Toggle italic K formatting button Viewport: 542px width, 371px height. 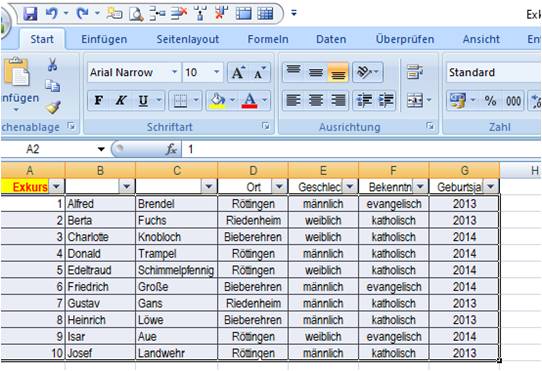click(x=121, y=101)
